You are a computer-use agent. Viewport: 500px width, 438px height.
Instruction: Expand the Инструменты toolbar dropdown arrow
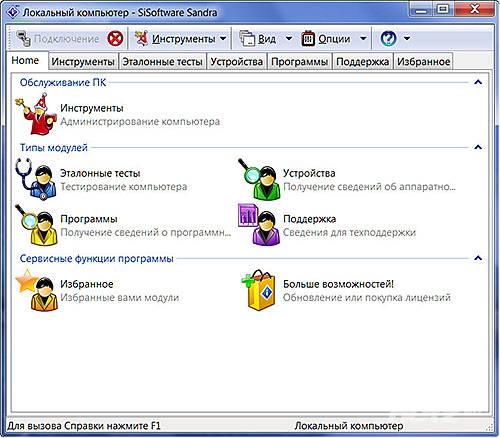[x=223, y=39]
